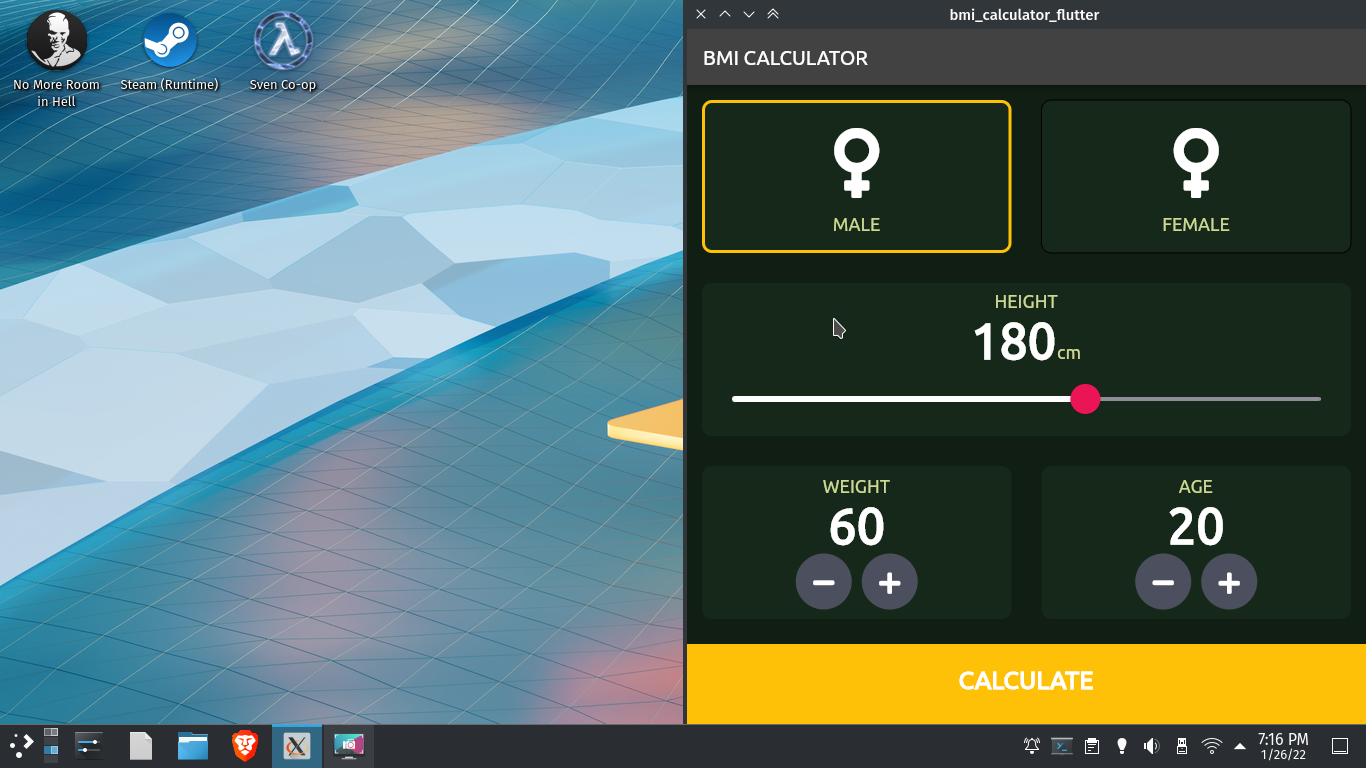This screenshot has width=1366, height=768.
Task: Open the Spectacle screenshot tool in taskbar
Action: click(x=349, y=745)
